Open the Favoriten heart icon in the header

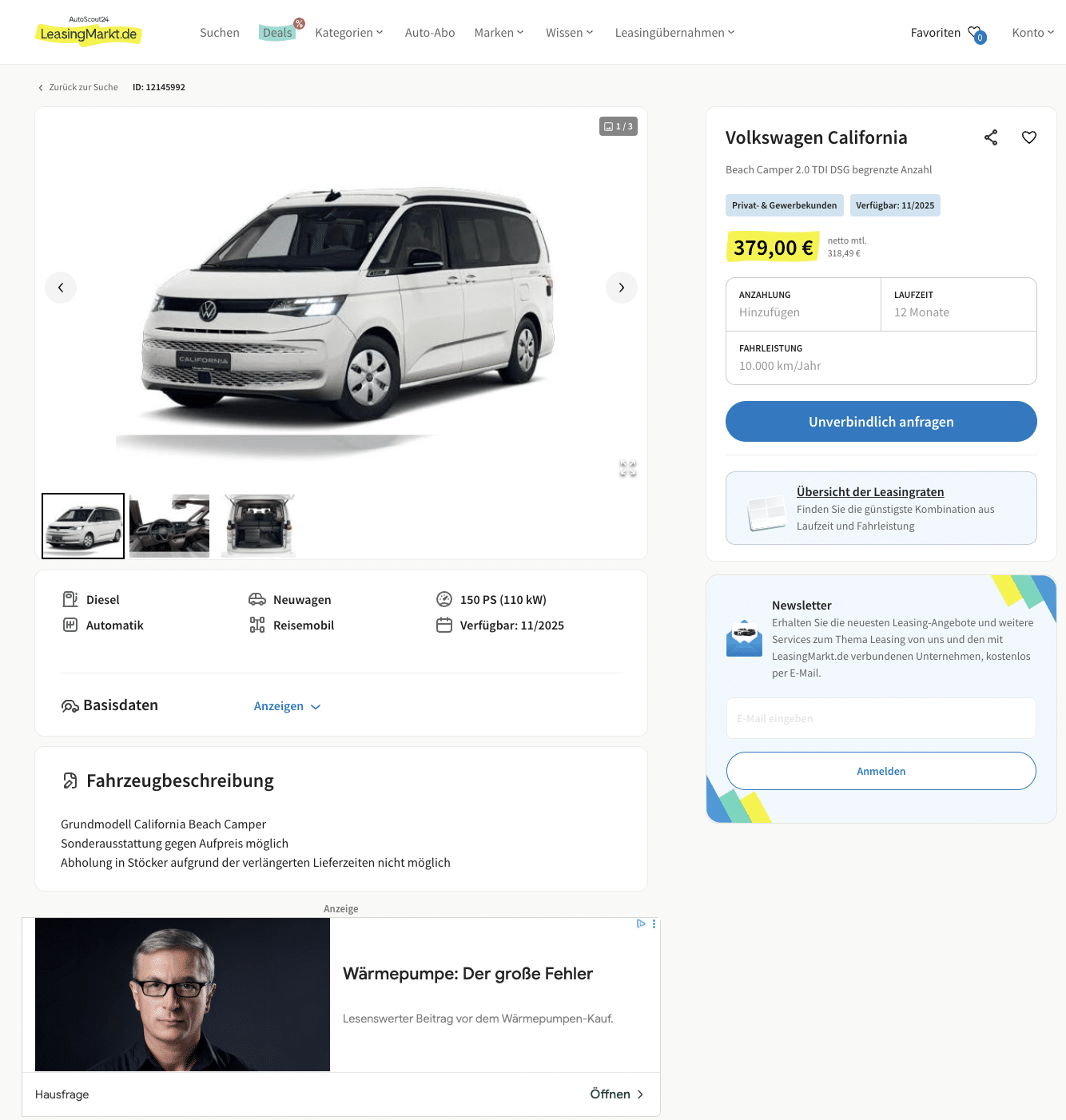click(977, 34)
